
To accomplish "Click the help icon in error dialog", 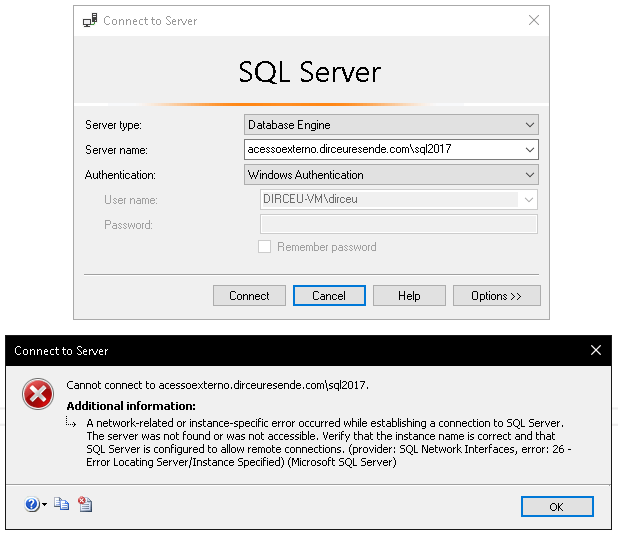I will 32,505.
